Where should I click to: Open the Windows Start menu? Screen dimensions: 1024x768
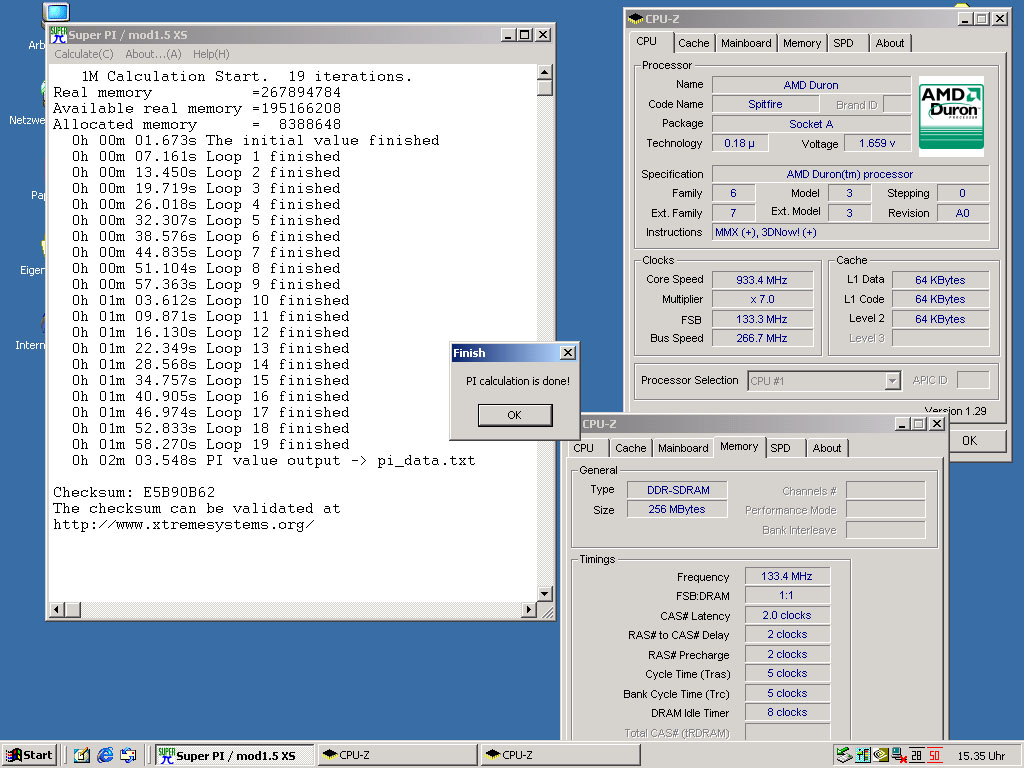tap(29, 755)
